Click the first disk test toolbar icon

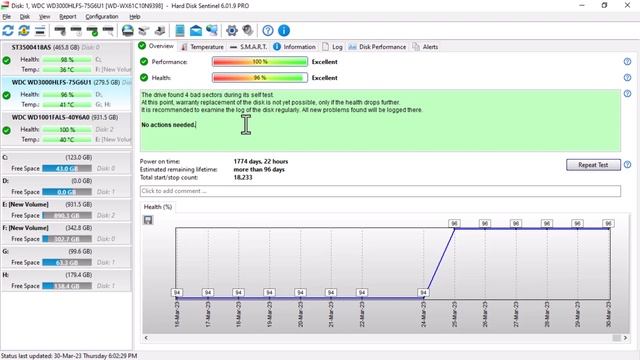coord(60,31)
